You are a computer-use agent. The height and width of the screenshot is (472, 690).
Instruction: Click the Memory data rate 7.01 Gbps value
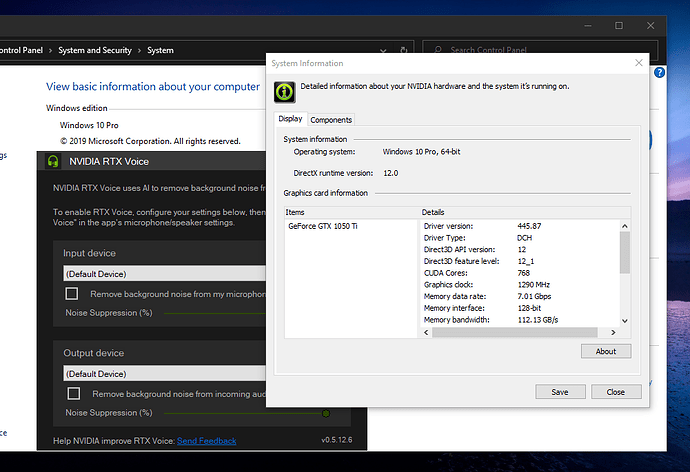point(534,296)
